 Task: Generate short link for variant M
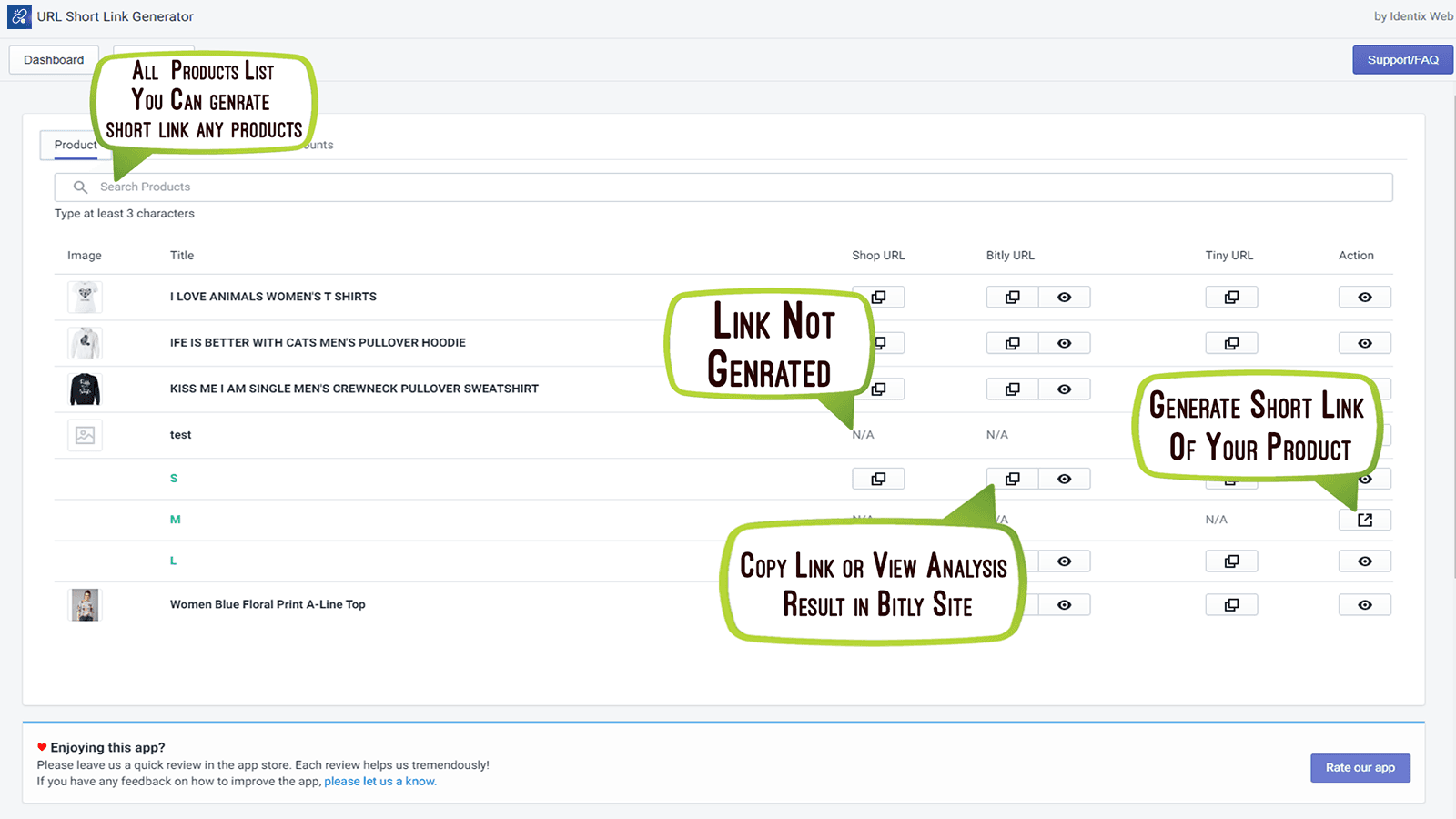(x=1364, y=520)
